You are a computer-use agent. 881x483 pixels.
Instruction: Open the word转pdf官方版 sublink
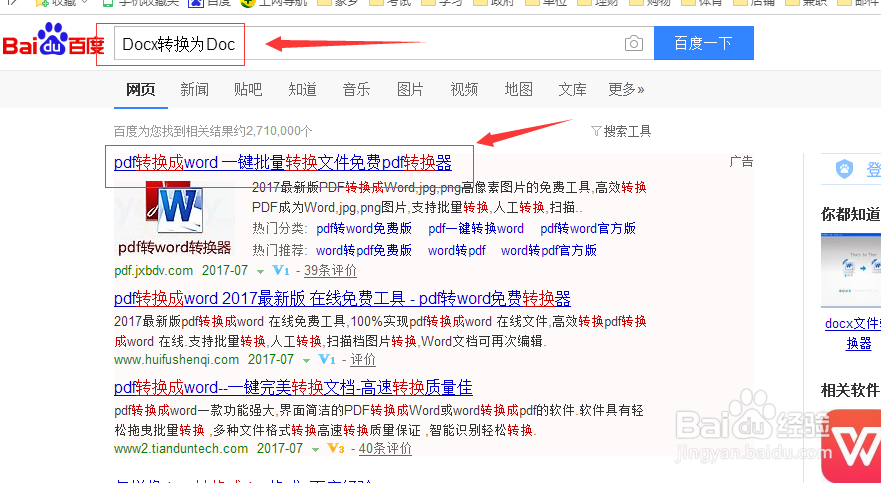[x=548, y=250]
